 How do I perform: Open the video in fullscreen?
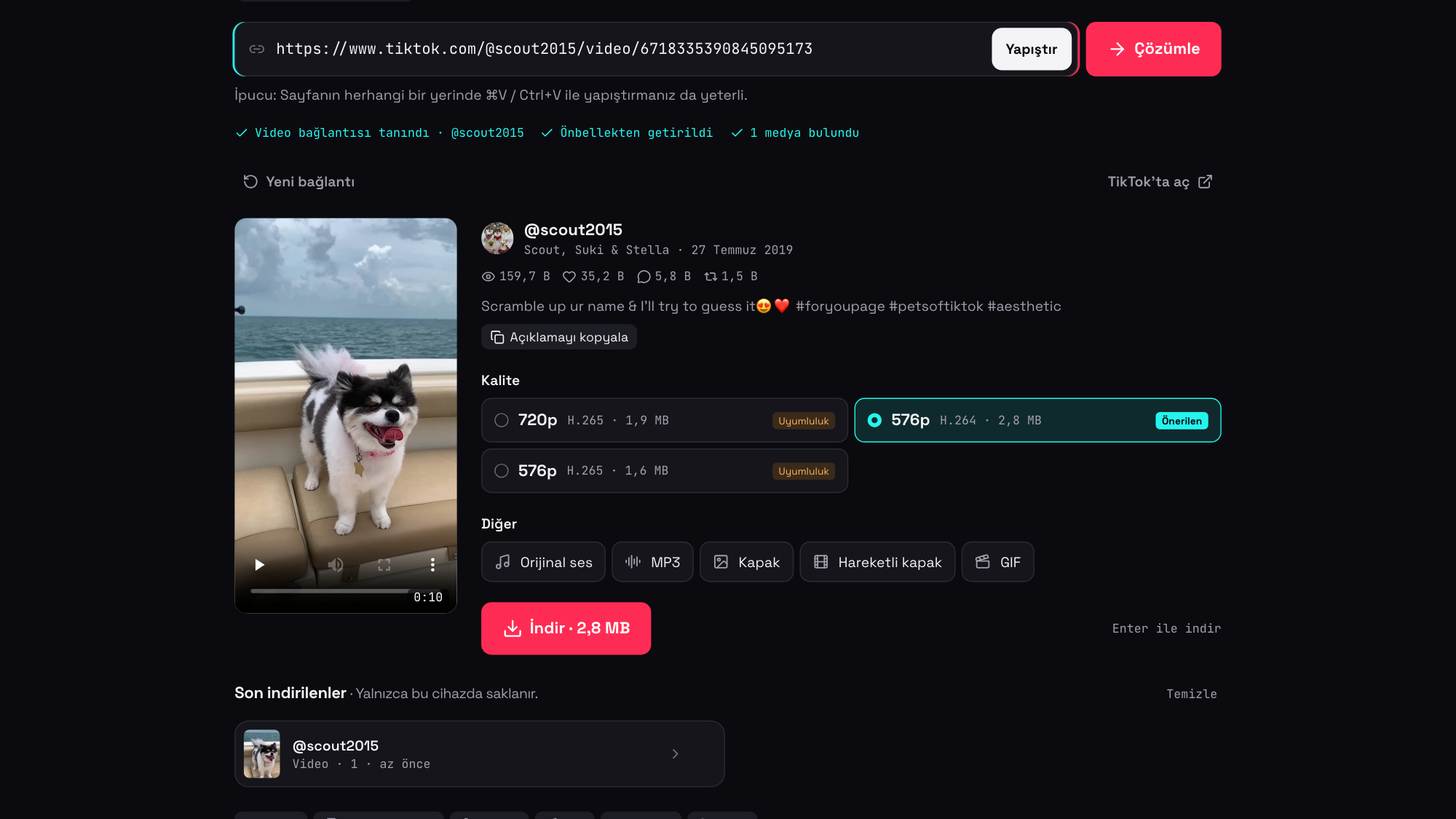coord(384,565)
